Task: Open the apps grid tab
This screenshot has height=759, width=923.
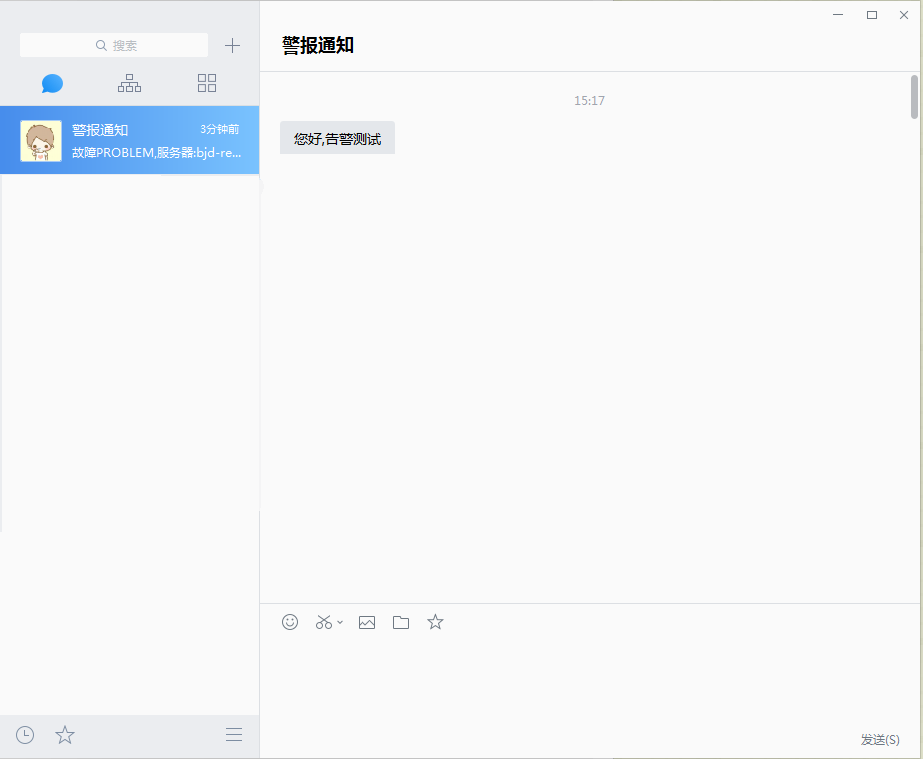Action: pos(207,83)
